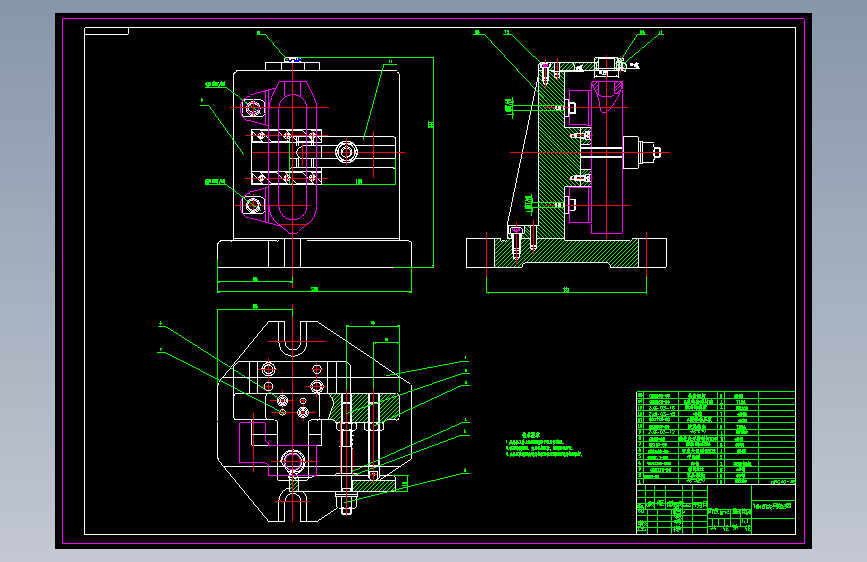
Task: Click the overall width dimension under the front view
Action: (314, 289)
